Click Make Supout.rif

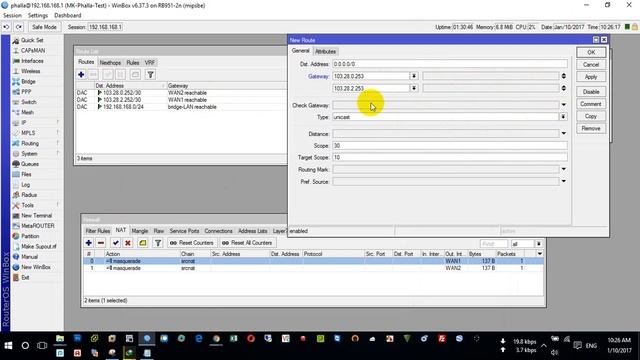38,246
